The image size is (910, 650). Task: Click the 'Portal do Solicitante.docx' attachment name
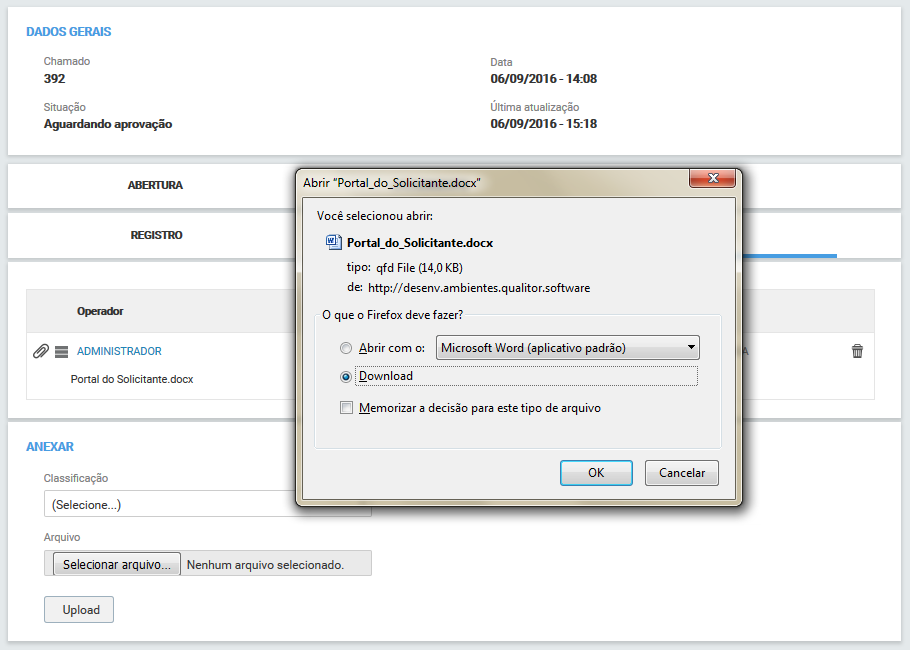pyautogui.click(x=132, y=379)
